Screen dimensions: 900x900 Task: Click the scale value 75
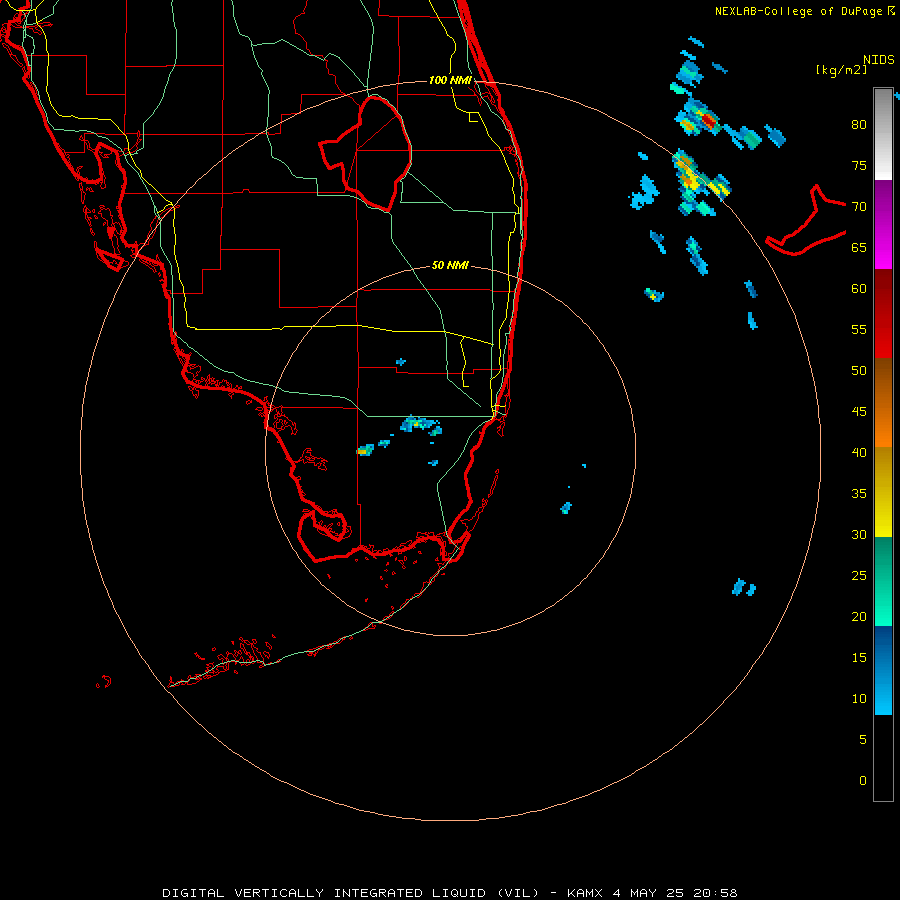pos(859,165)
